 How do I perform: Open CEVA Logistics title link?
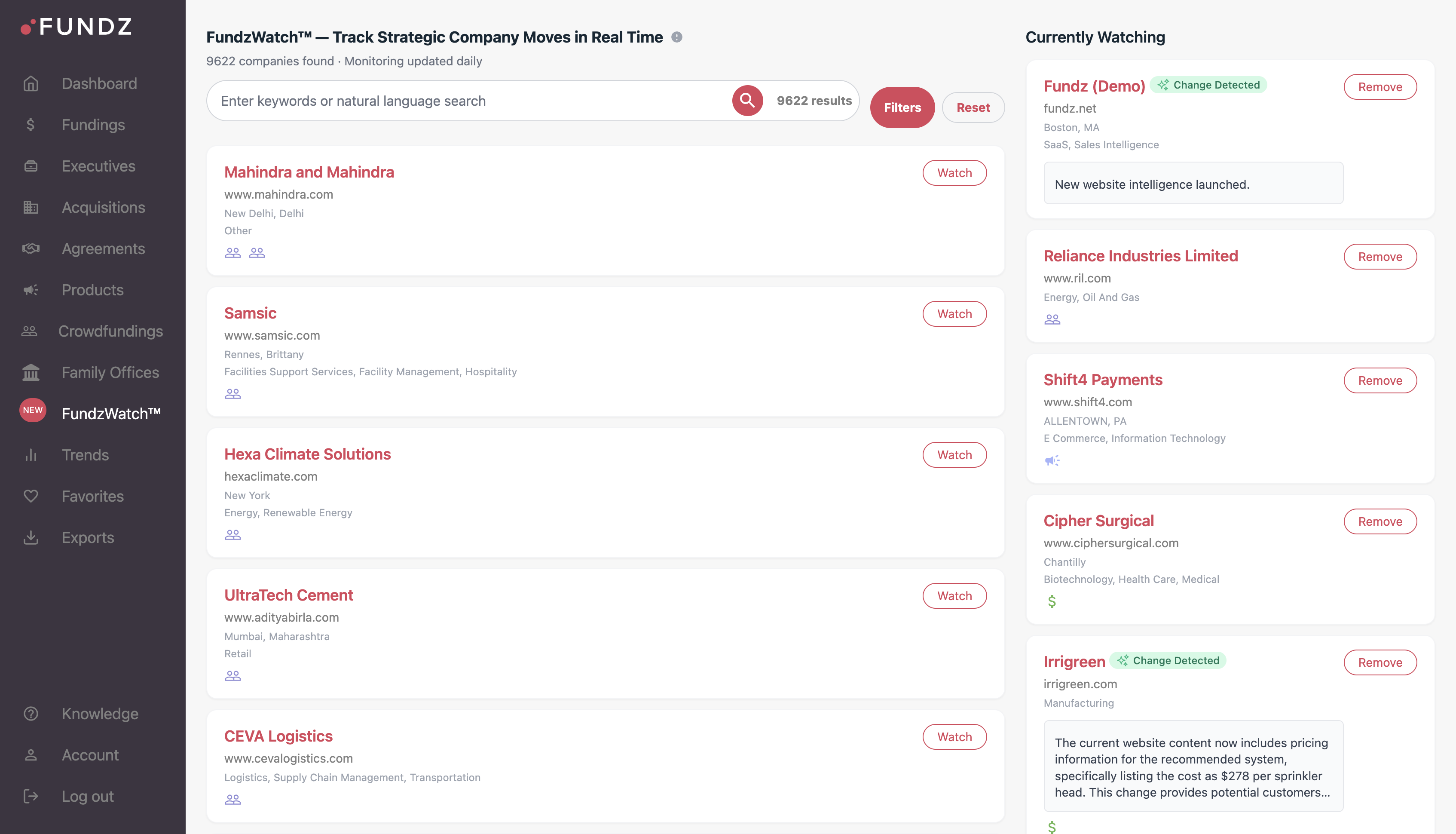pyautogui.click(x=278, y=736)
